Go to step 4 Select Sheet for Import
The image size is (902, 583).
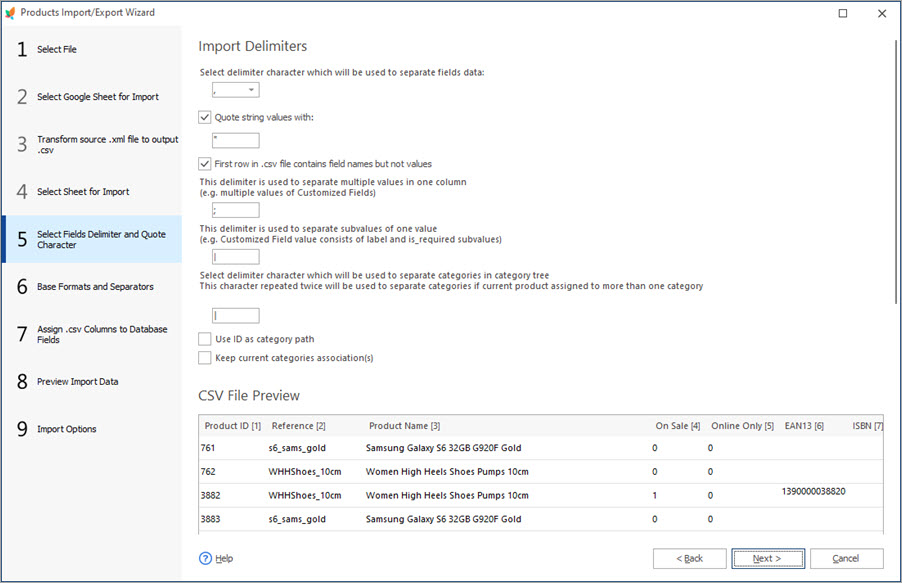(x=92, y=192)
